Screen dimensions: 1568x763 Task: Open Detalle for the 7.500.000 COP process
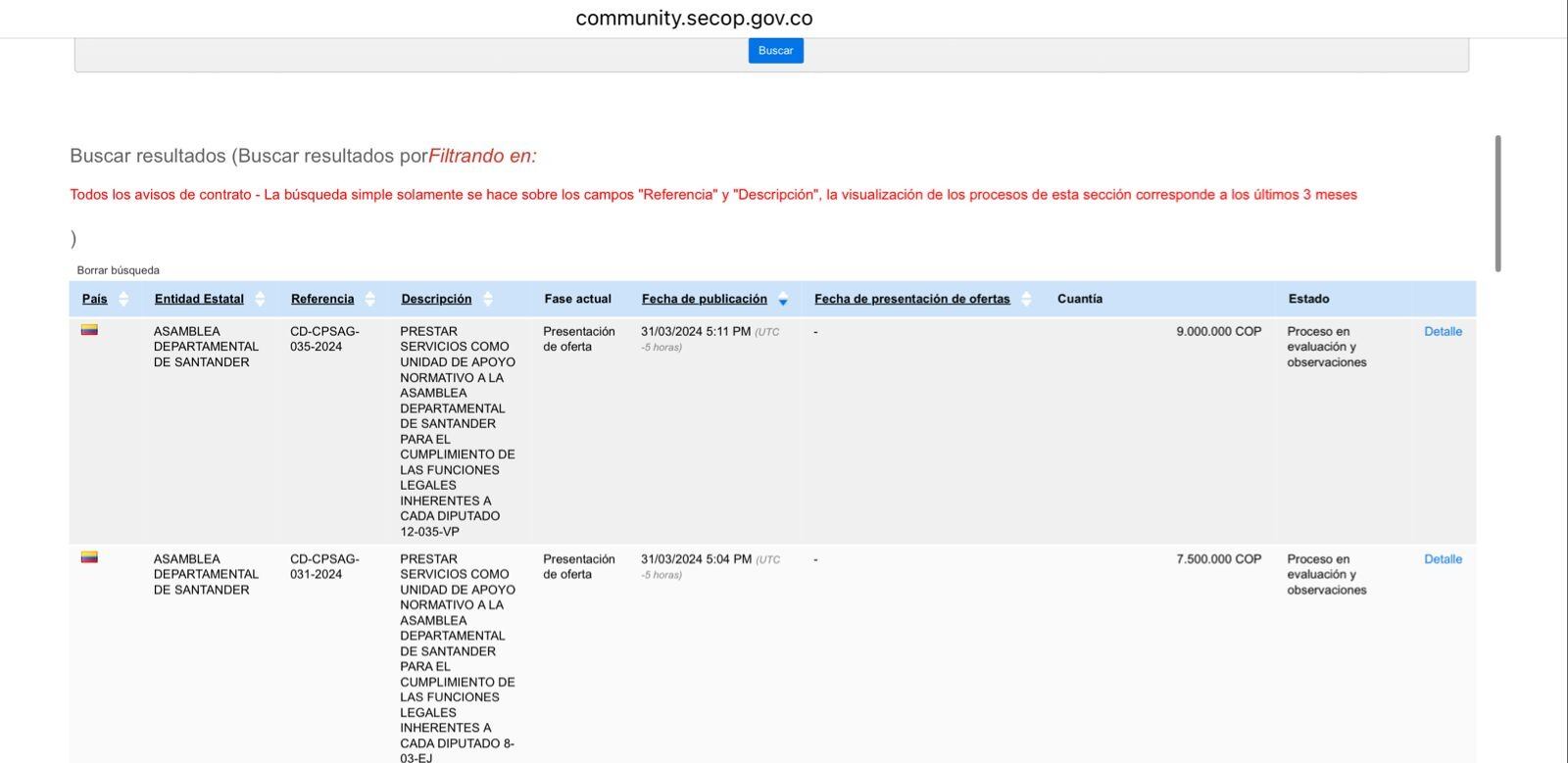click(1443, 559)
